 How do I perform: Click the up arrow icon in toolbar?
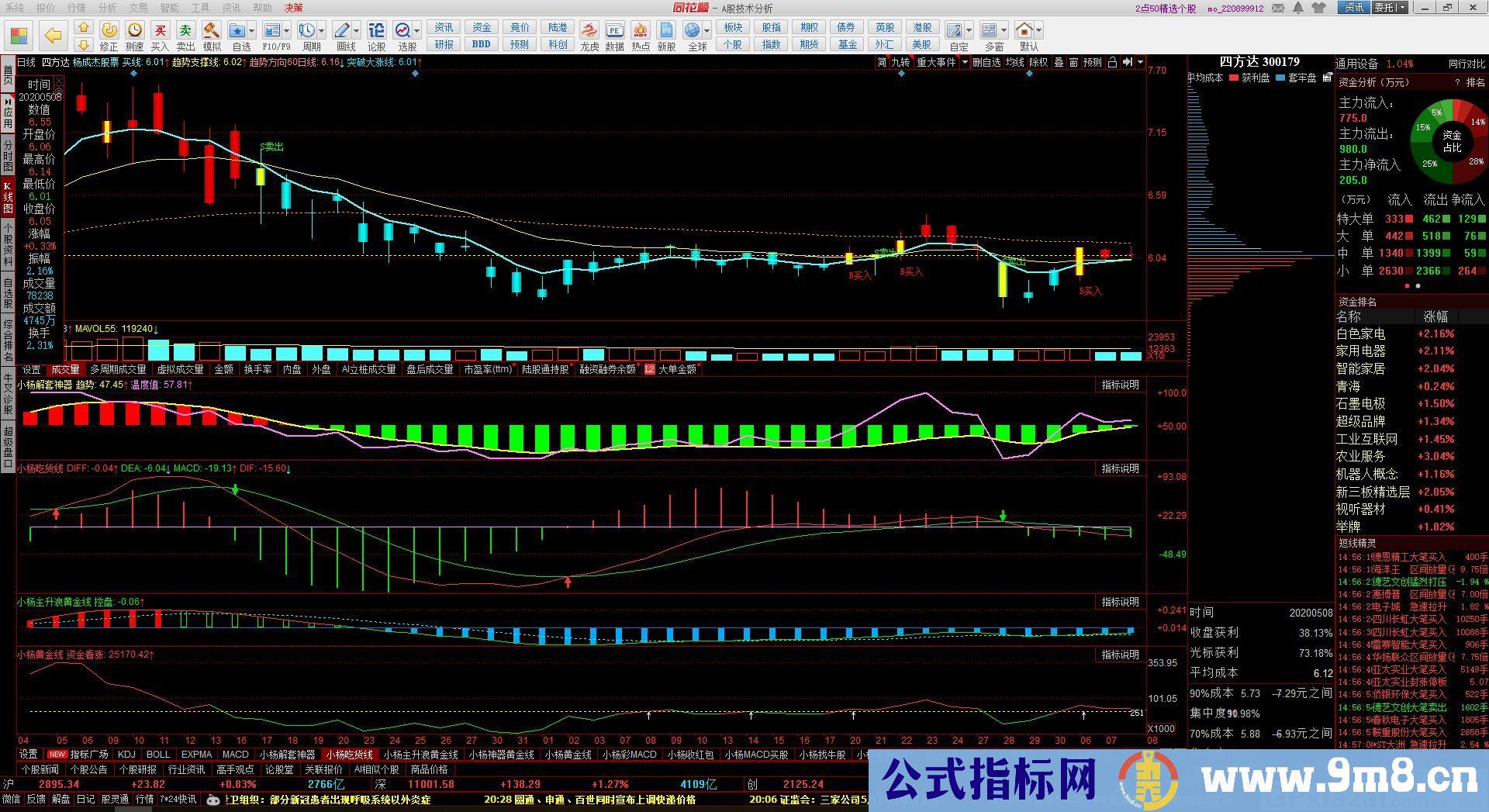(84, 27)
